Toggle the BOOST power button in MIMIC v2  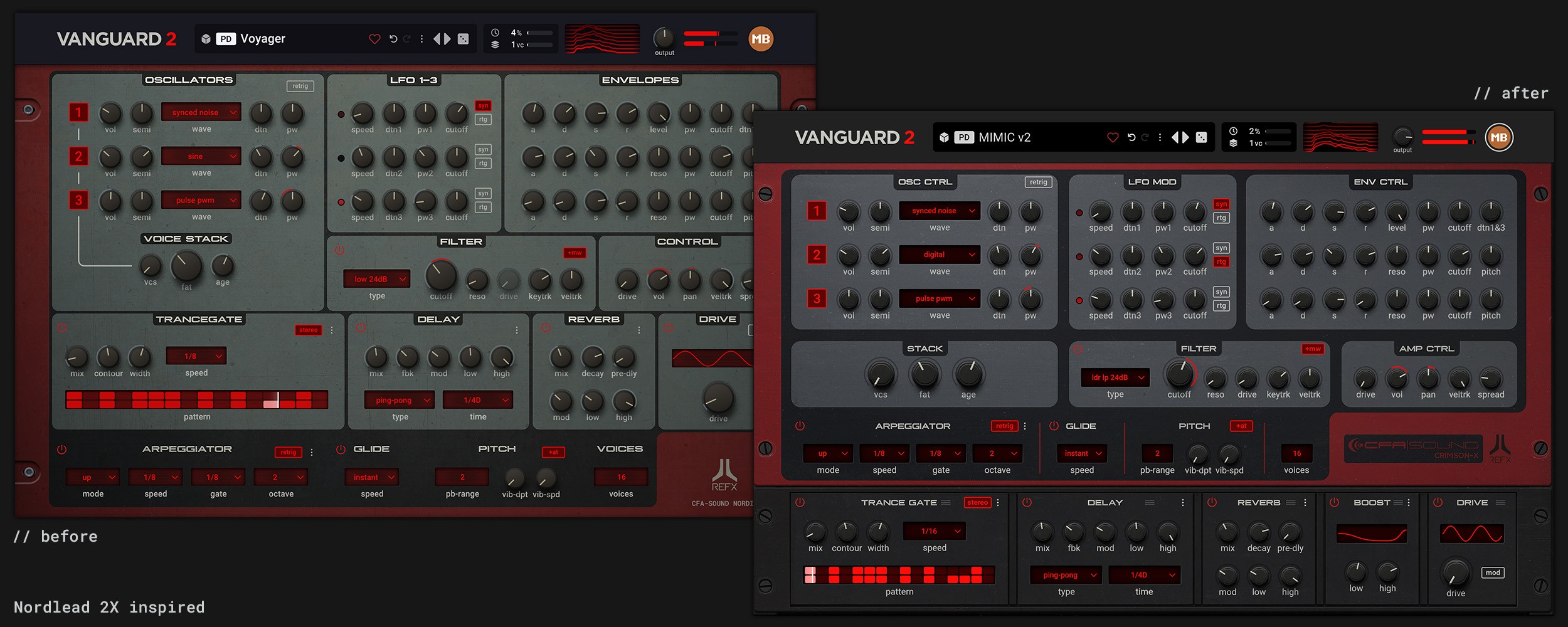tap(1335, 502)
